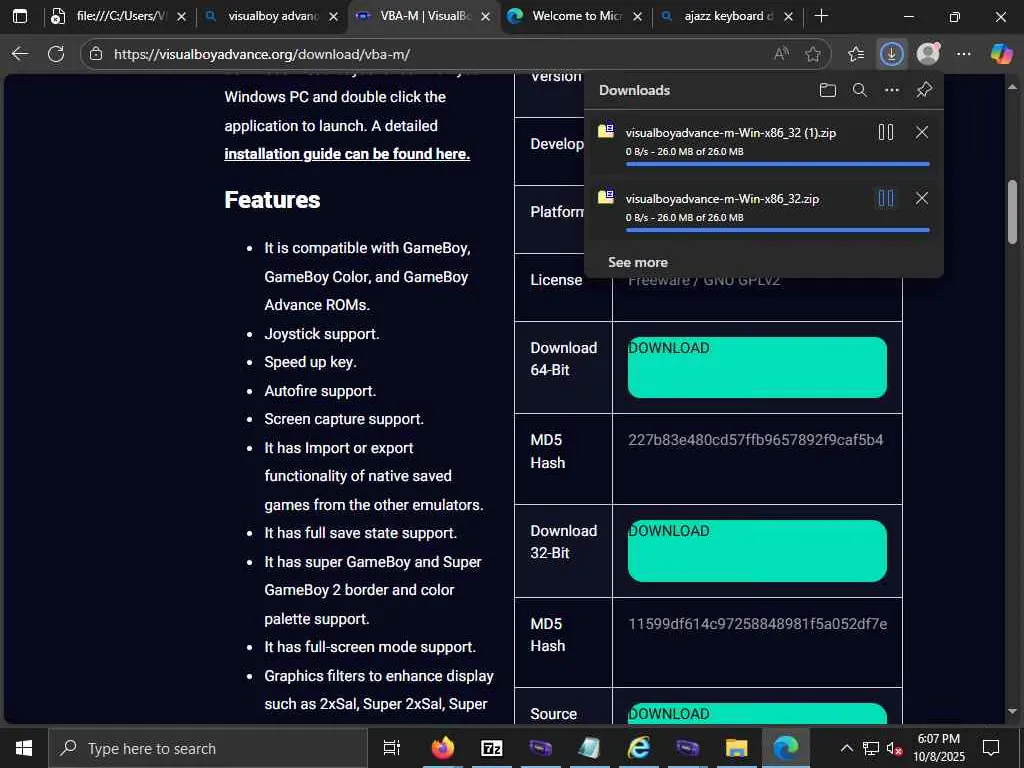Pause visualboyadvance-m-Win-x86_32 (1).zip download
This screenshot has height=768, width=1024.
(886, 132)
